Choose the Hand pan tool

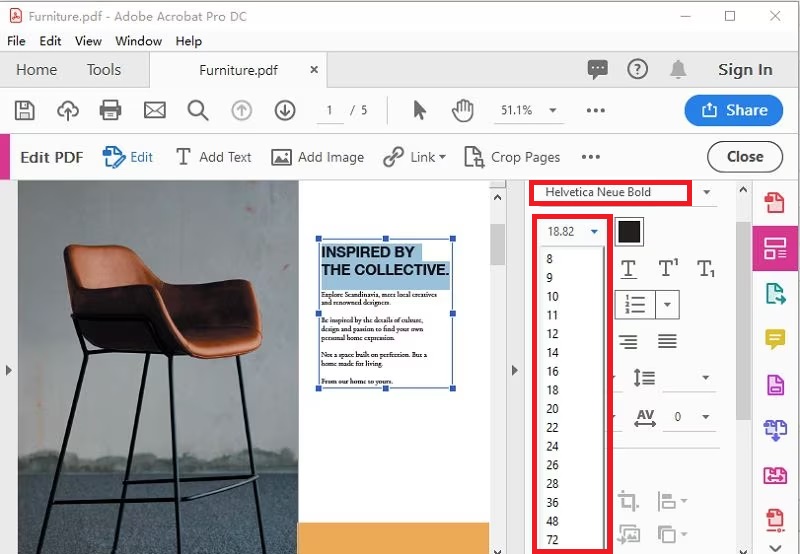pyautogui.click(x=463, y=110)
